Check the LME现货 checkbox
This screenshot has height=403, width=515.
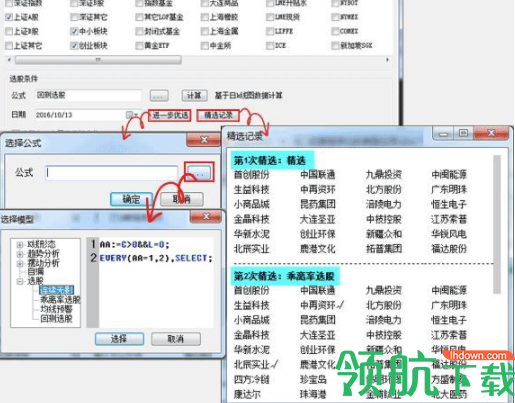[x=270, y=17]
